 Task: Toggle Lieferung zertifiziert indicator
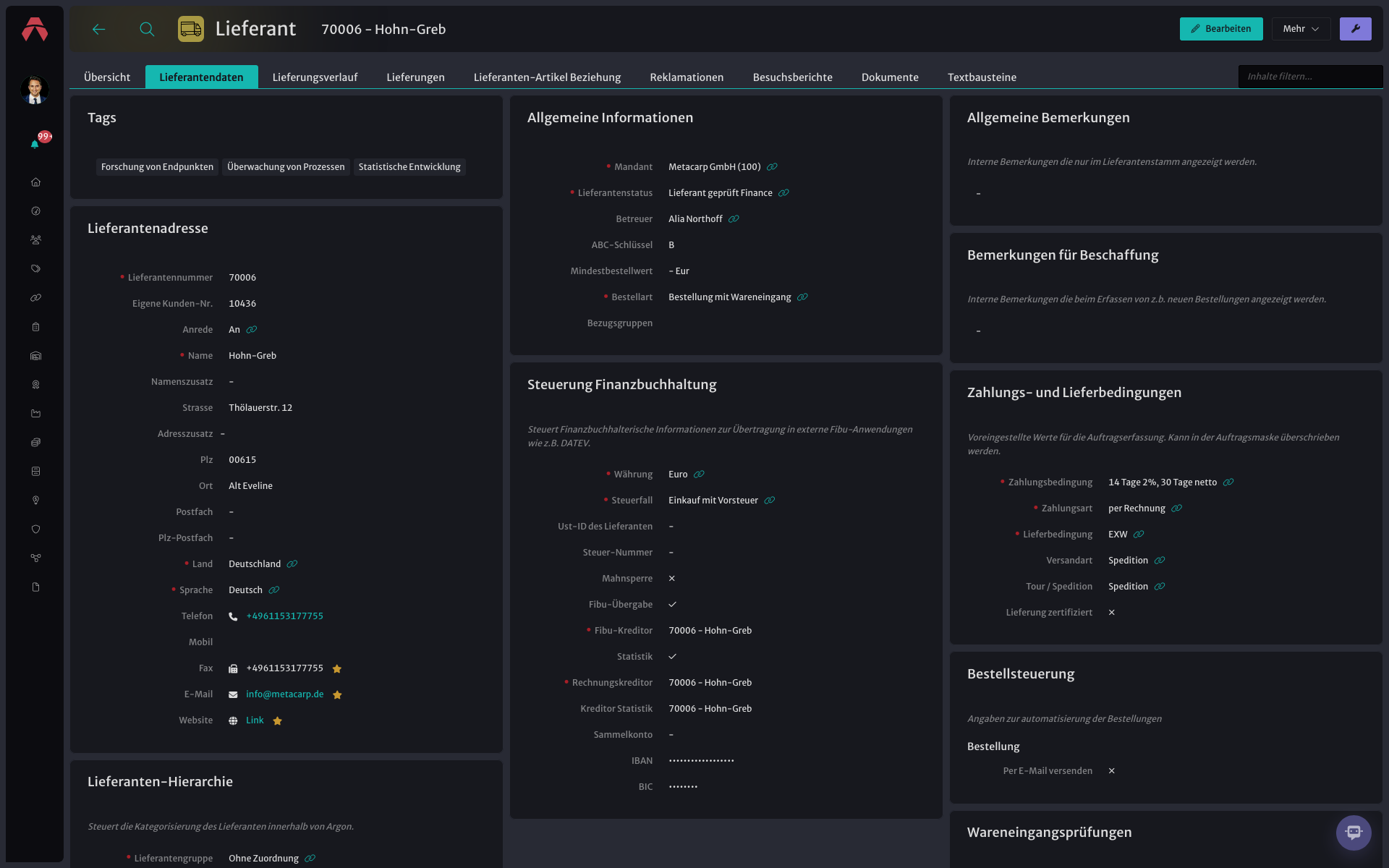[1112, 613]
